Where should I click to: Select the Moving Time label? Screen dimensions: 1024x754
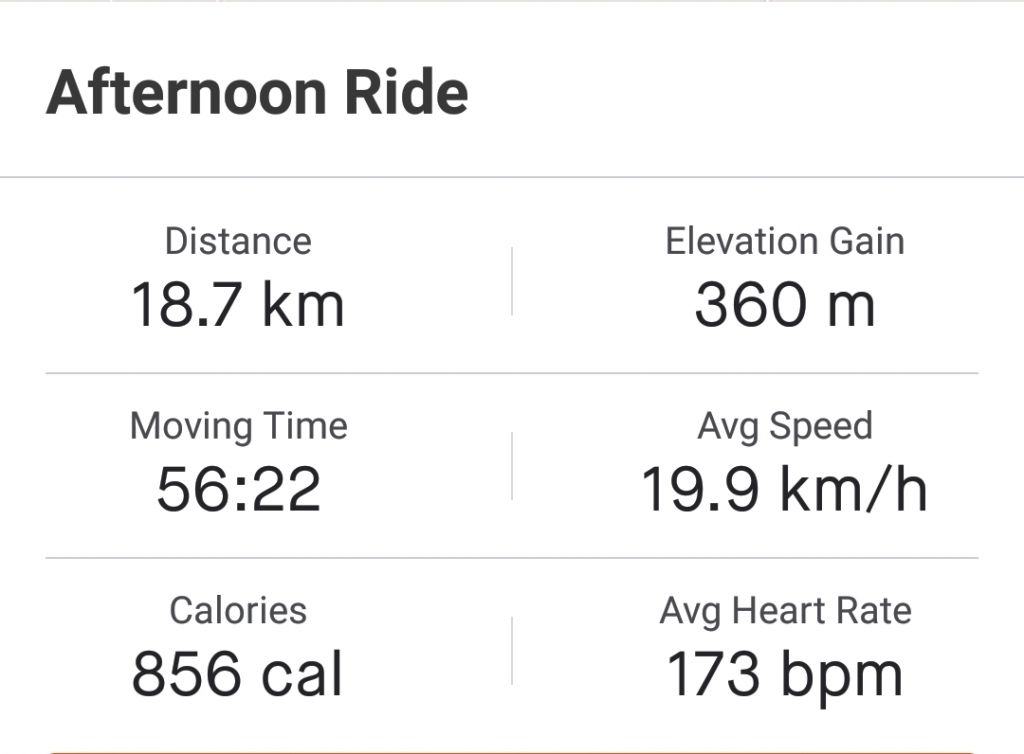pyautogui.click(x=238, y=426)
